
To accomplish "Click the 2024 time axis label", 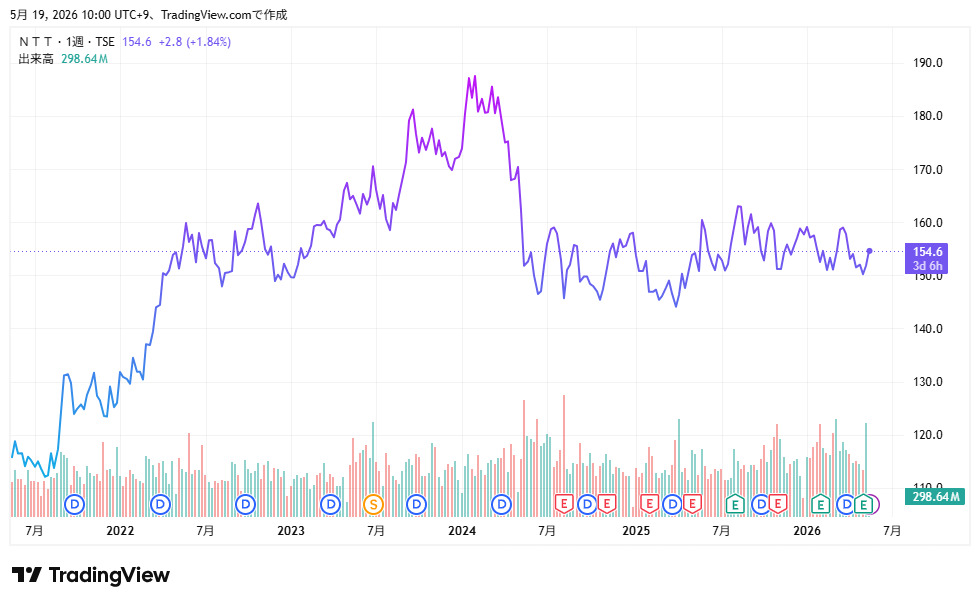I will tap(462, 531).
